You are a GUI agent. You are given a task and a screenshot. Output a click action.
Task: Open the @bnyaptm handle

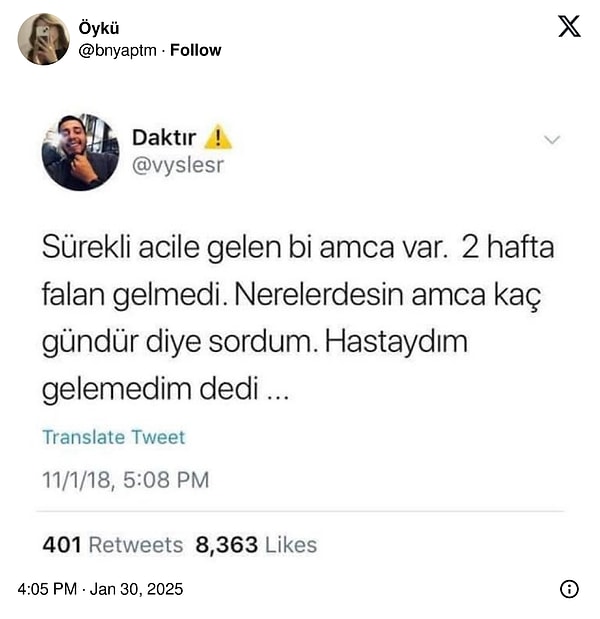point(118,51)
